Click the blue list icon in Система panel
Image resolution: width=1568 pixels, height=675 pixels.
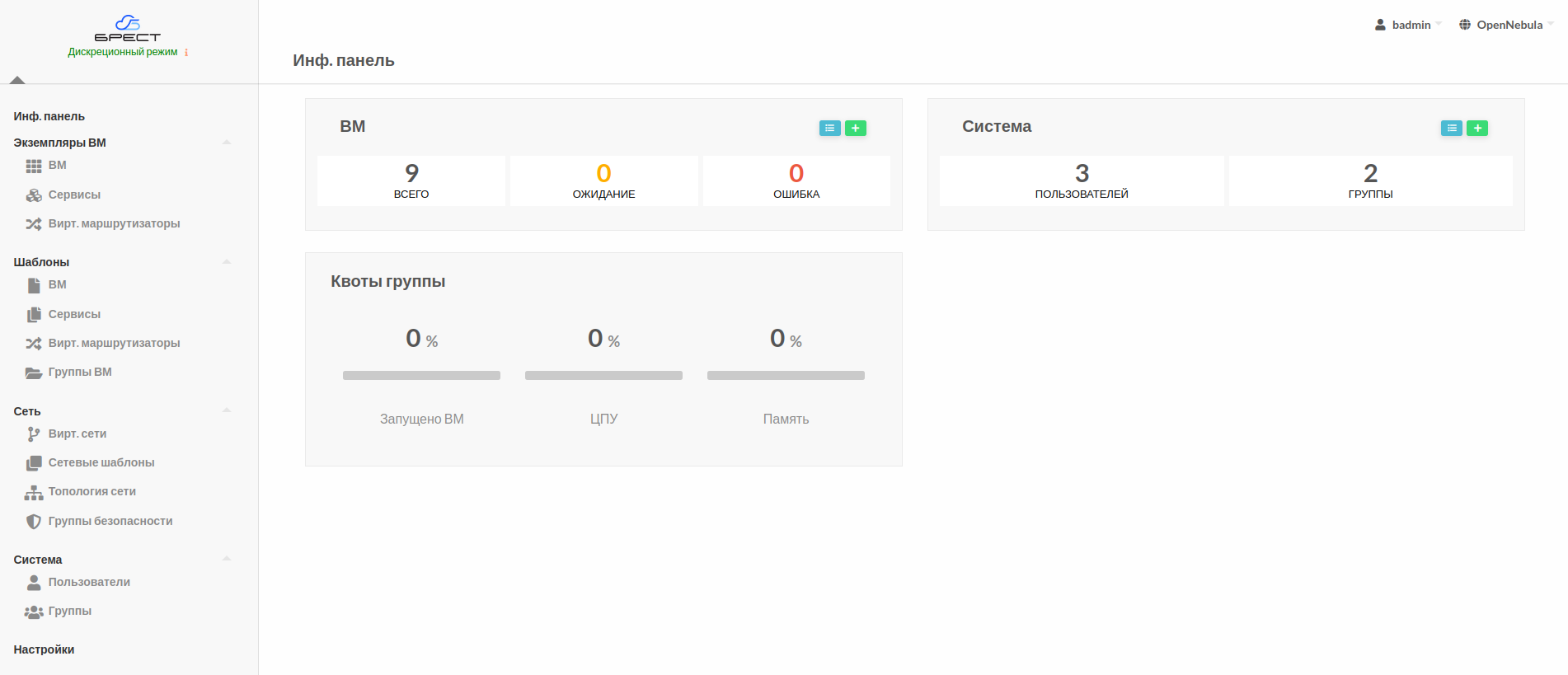(x=1451, y=128)
